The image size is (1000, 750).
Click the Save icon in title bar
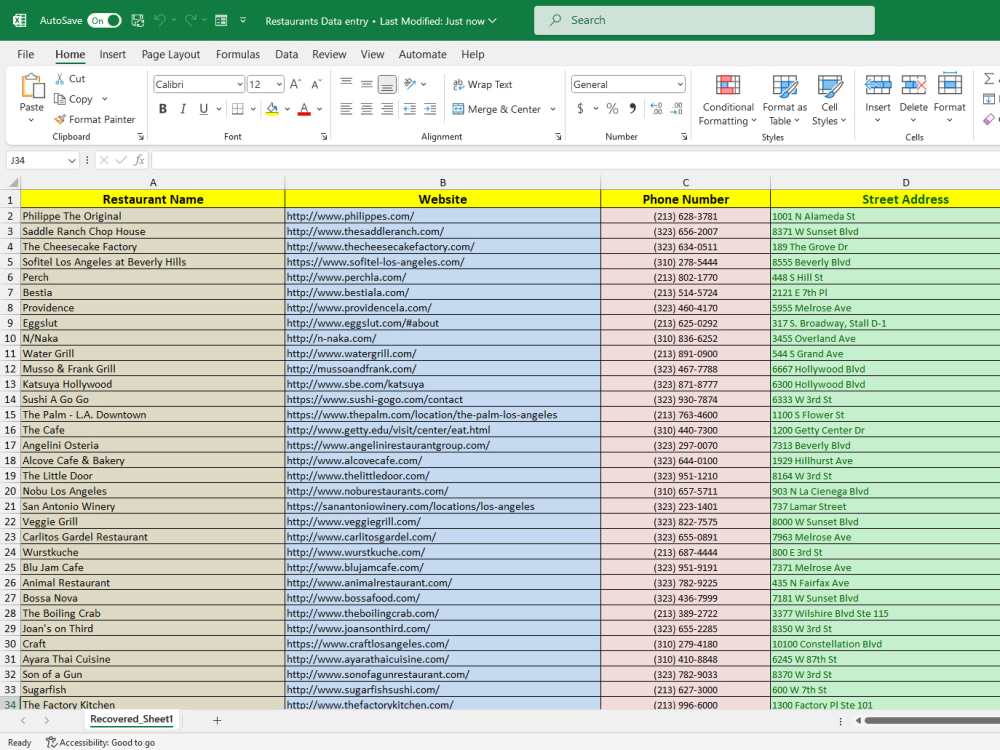(138, 20)
